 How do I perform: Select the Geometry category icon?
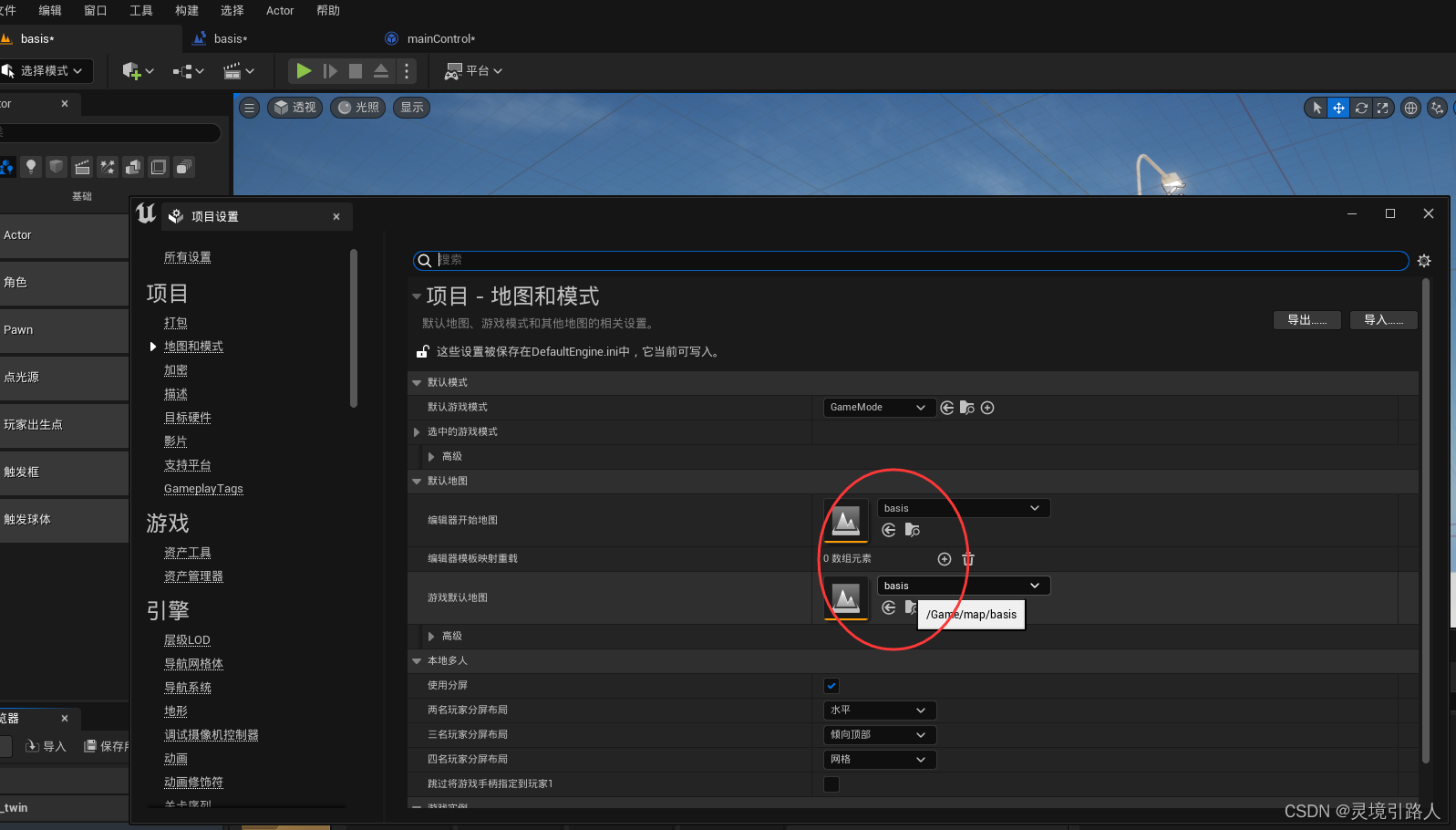coord(133,167)
